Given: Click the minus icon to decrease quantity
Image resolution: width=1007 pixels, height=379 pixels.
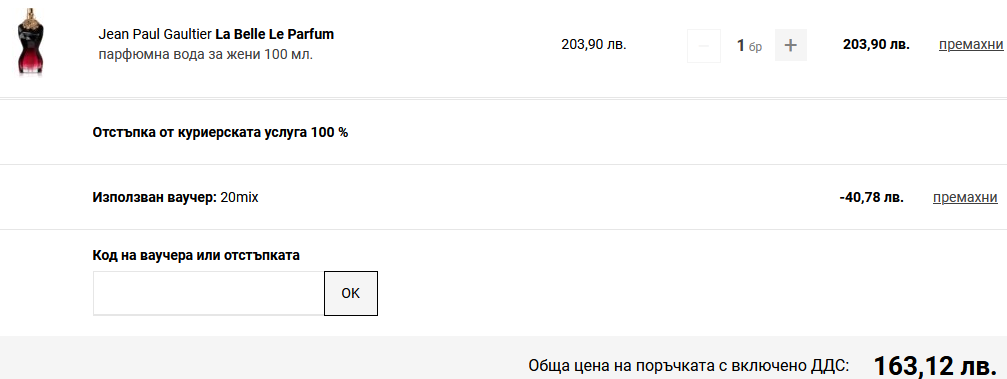Looking at the screenshot, I should coord(704,45).
